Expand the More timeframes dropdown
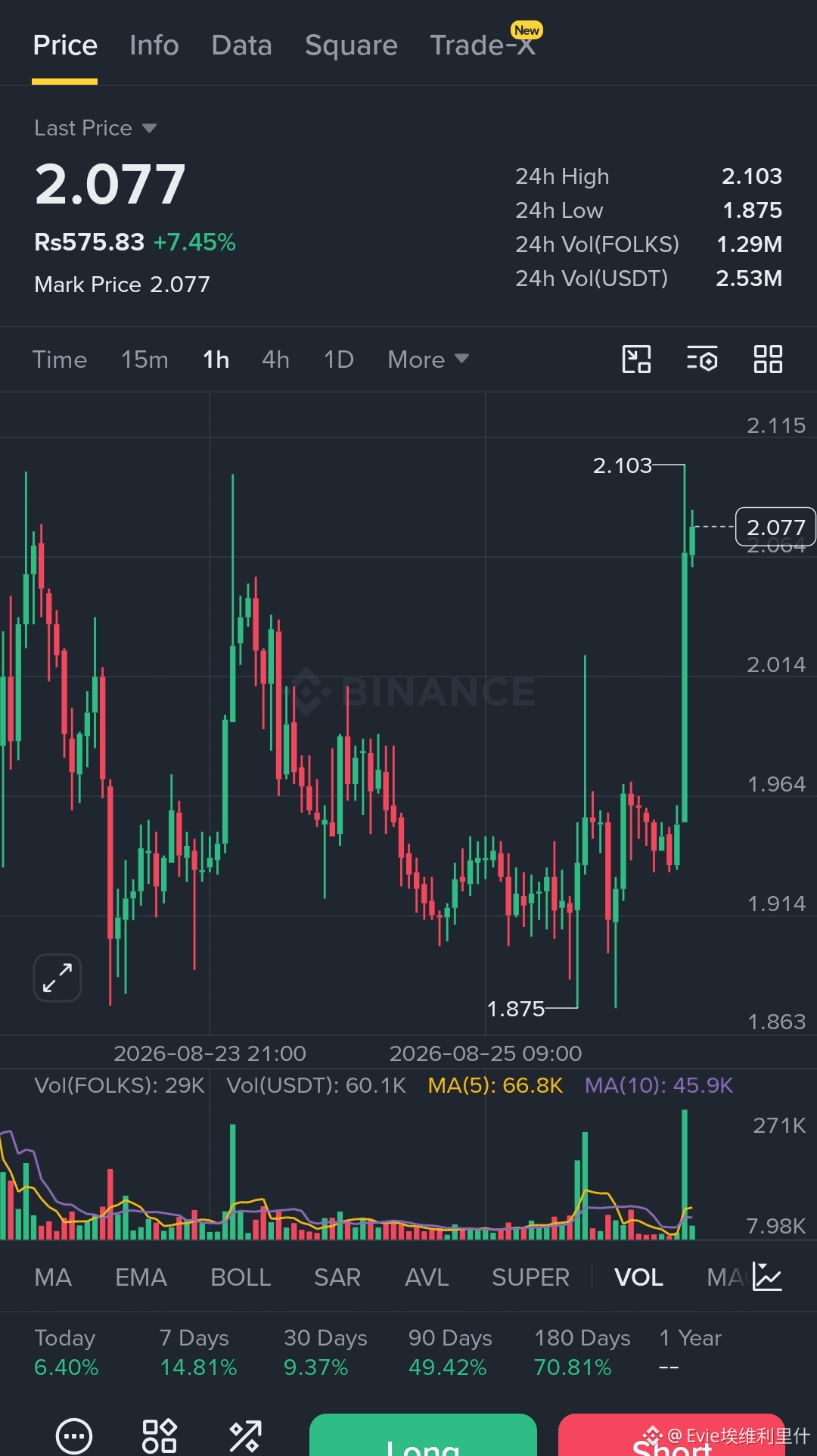The height and width of the screenshot is (1456, 817). (x=428, y=359)
